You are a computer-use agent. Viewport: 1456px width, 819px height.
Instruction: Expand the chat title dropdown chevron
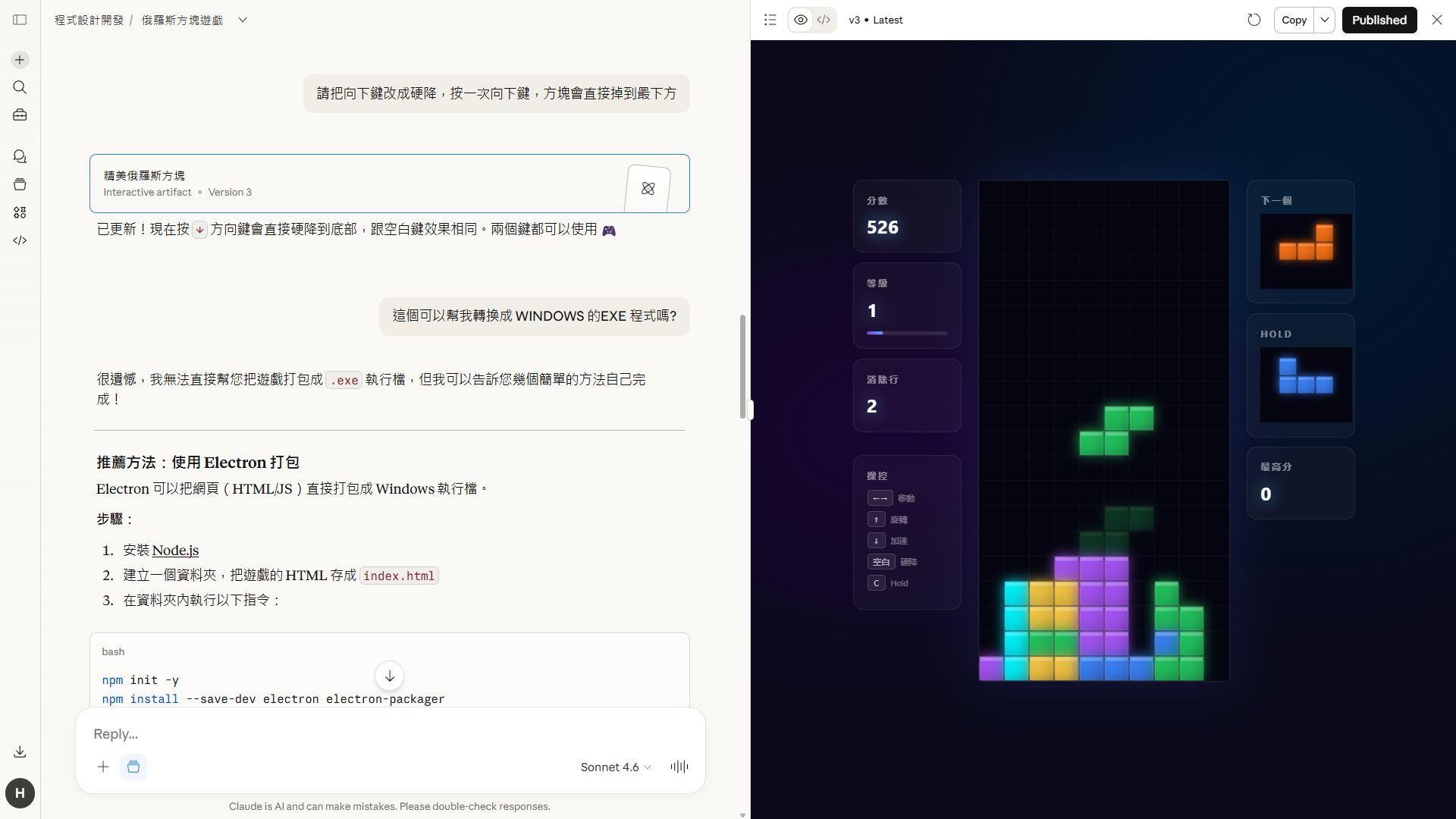(x=243, y=20)
